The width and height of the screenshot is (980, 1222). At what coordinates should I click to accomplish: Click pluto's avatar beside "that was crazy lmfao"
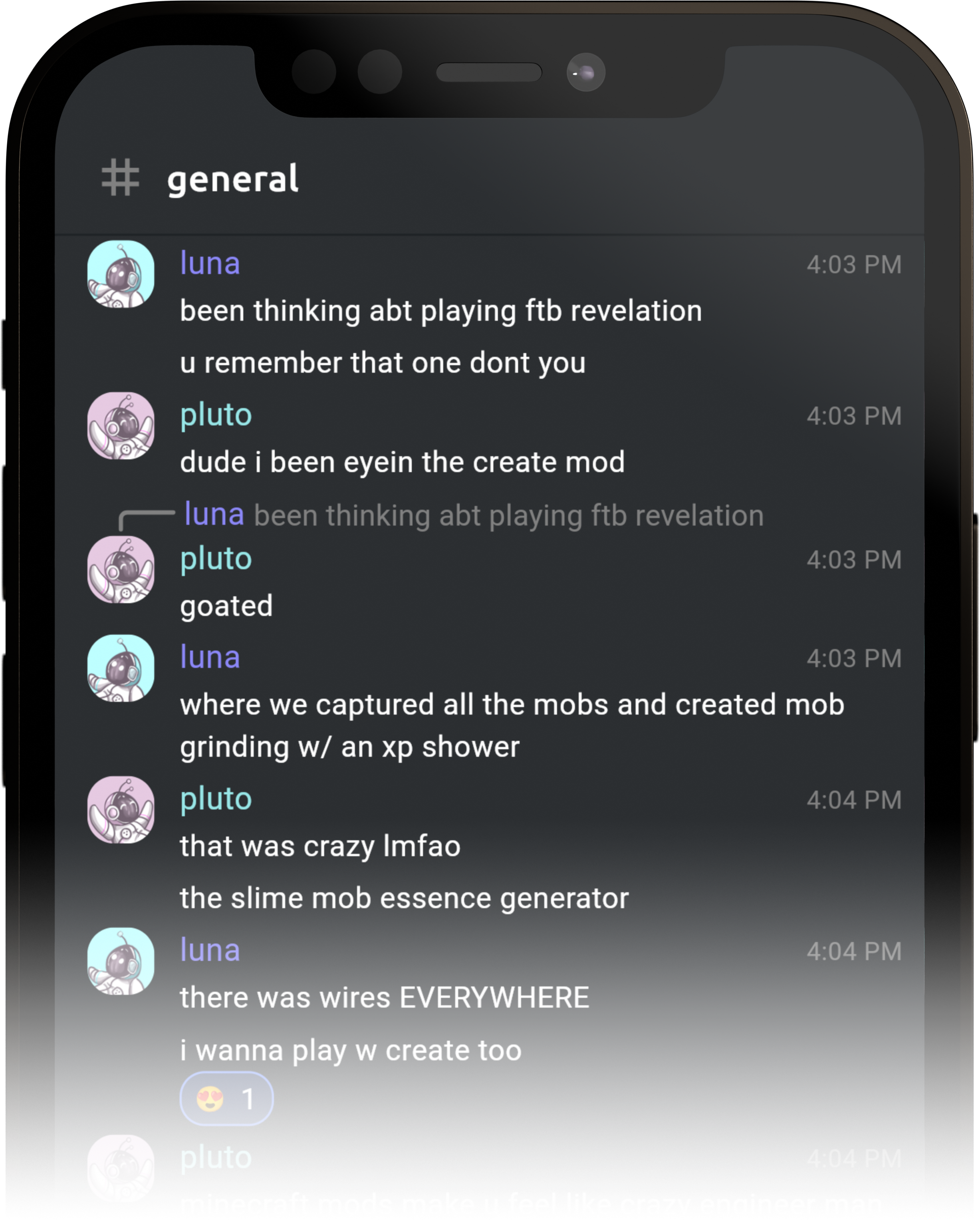(121, 809)
